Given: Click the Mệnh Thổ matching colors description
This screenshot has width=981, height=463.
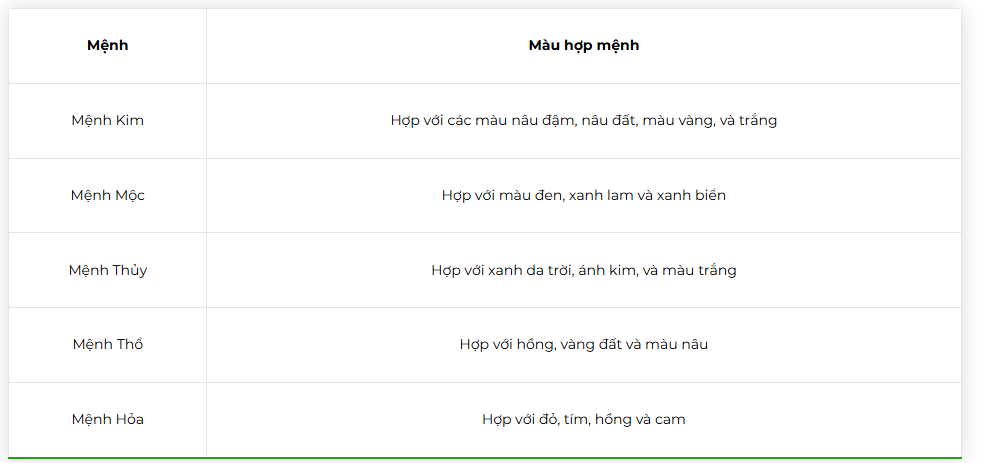Looking at the screenshot, I should [x=583, y=345].
